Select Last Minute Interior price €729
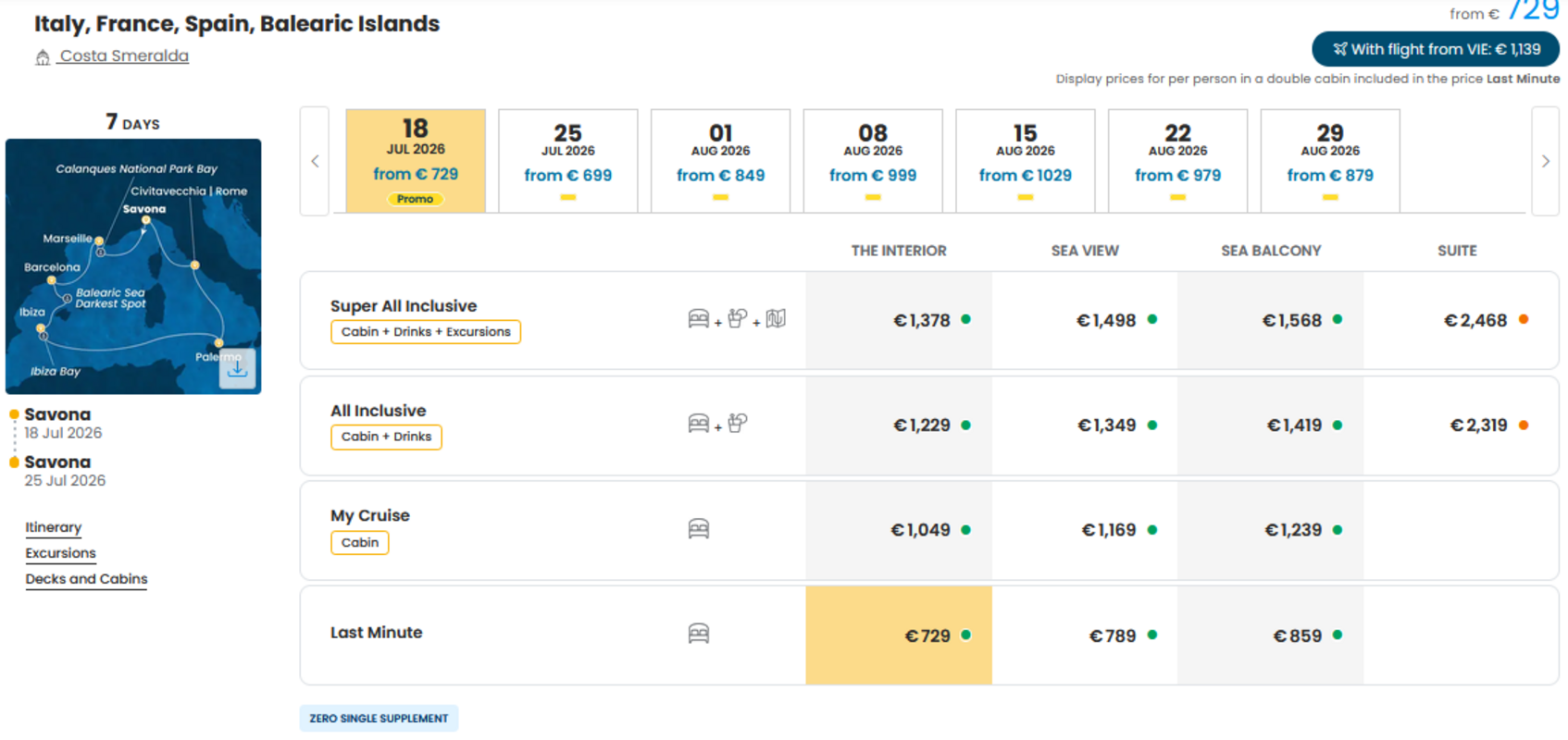1568x740 pixels. coord(899,635)
